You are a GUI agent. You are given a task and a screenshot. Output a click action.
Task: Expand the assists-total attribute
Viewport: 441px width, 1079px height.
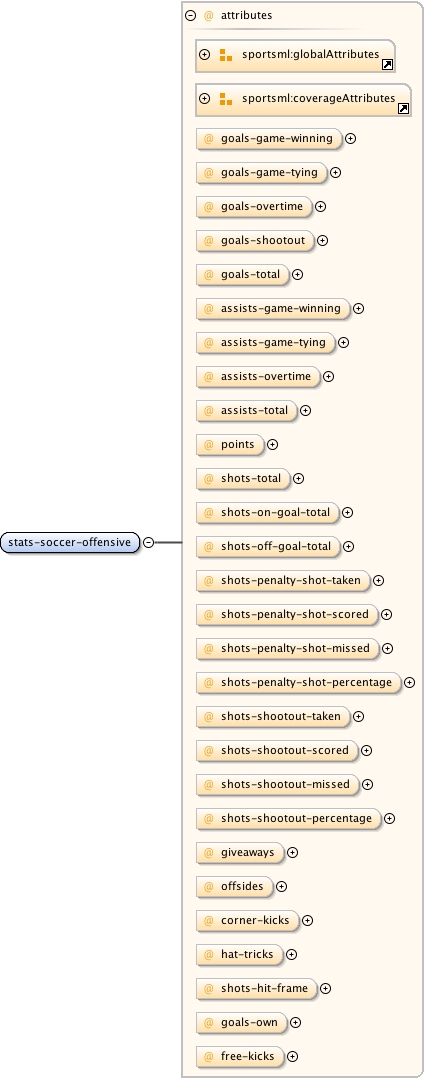coord(305,410)
